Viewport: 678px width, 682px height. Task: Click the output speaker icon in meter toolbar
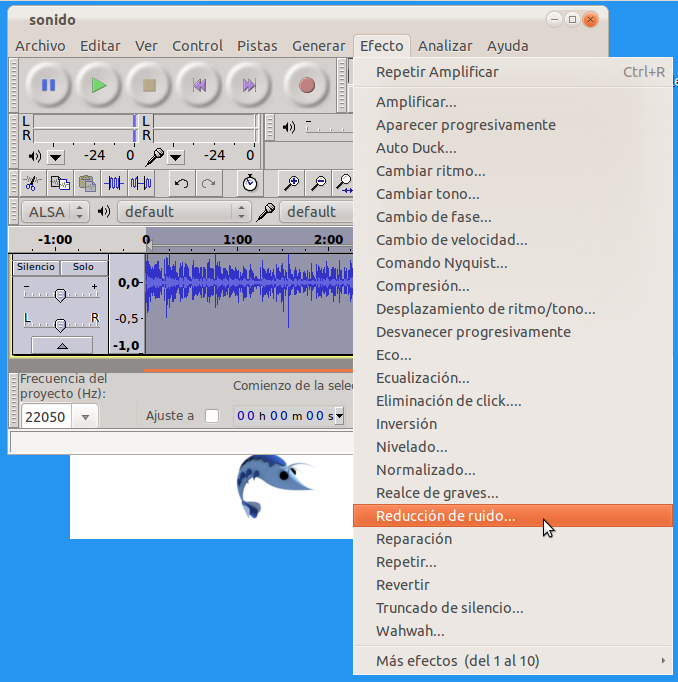pos(34,156)
